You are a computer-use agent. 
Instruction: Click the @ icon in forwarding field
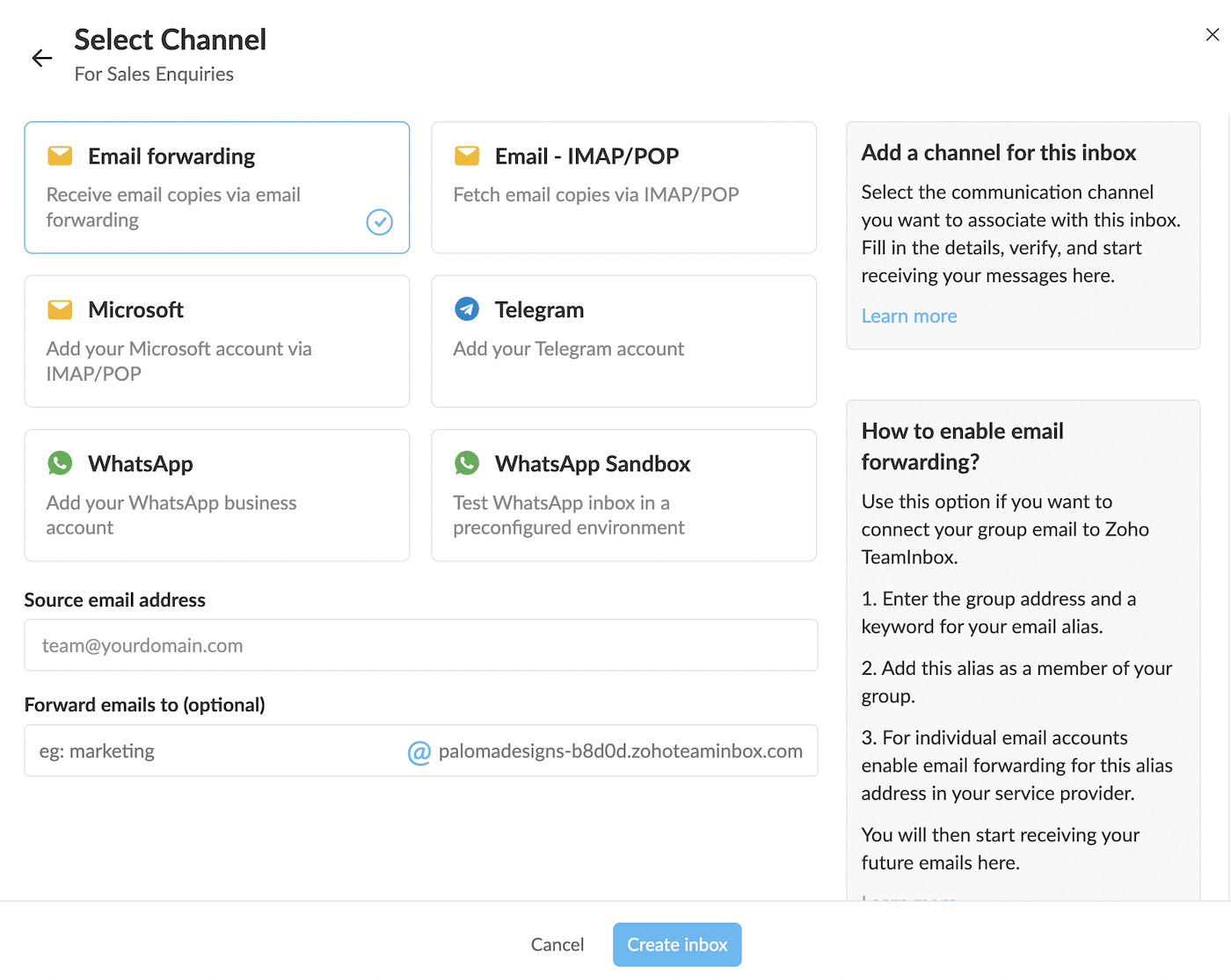click(419, 751)
